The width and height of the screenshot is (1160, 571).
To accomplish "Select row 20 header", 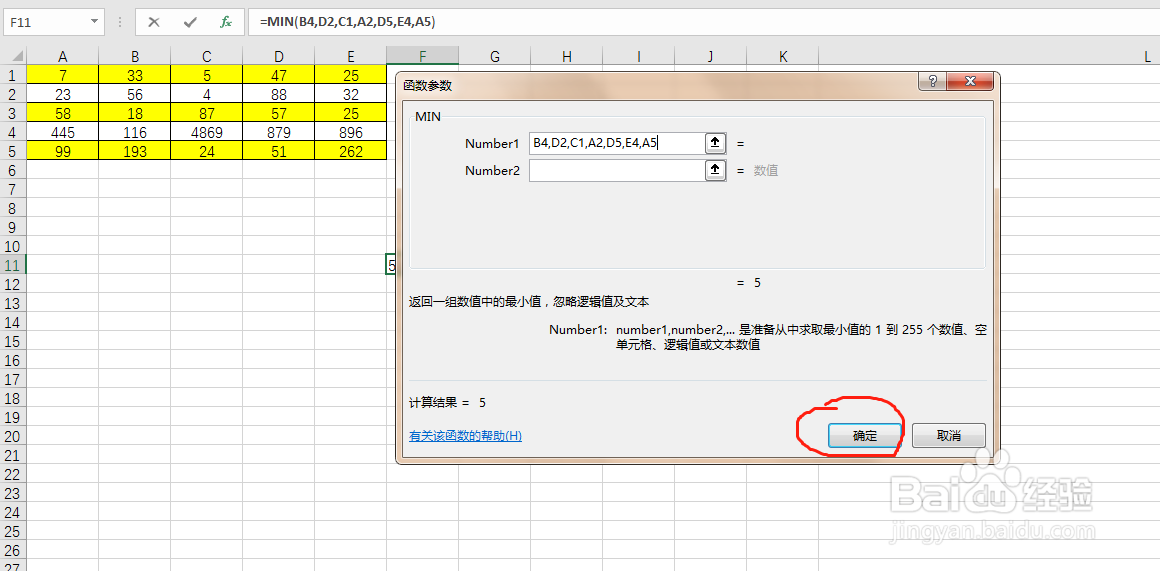I will [x=11, y=436].
